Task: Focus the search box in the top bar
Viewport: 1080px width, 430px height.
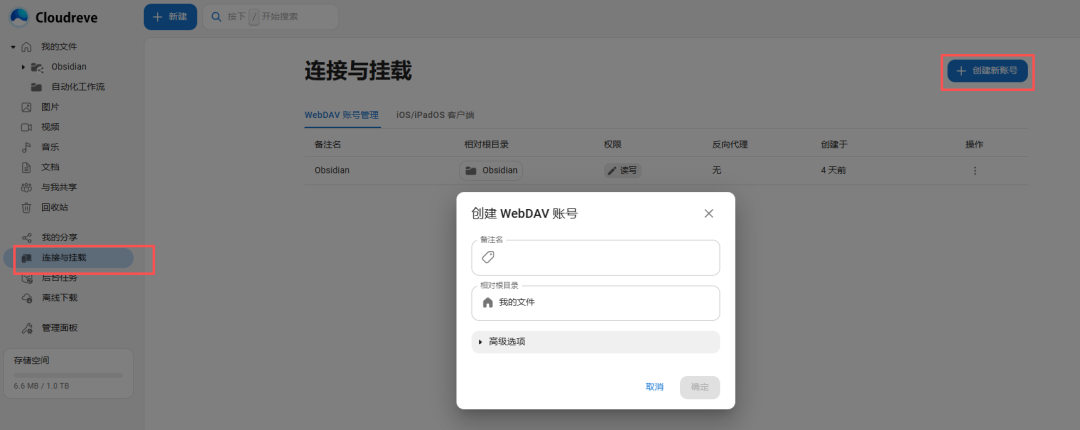Action: pos(270,17)
